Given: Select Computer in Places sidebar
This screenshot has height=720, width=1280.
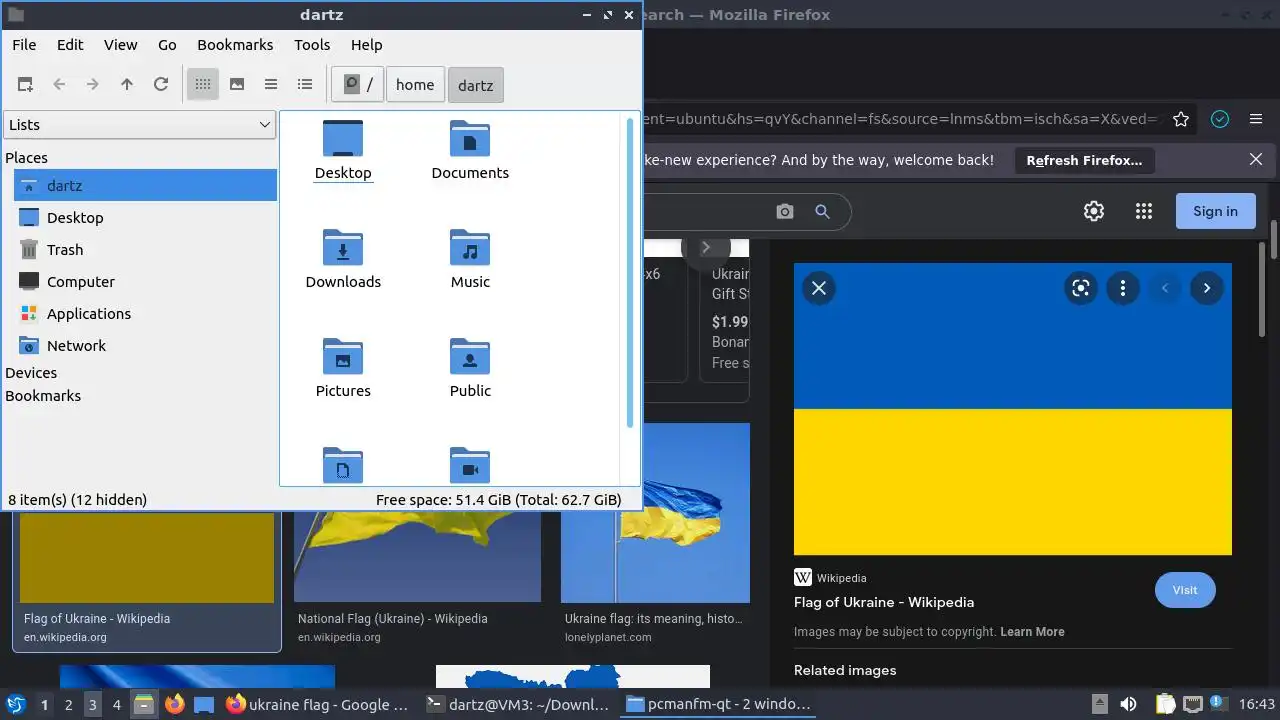Looking at the screenshot, I should tap(145, 282).
